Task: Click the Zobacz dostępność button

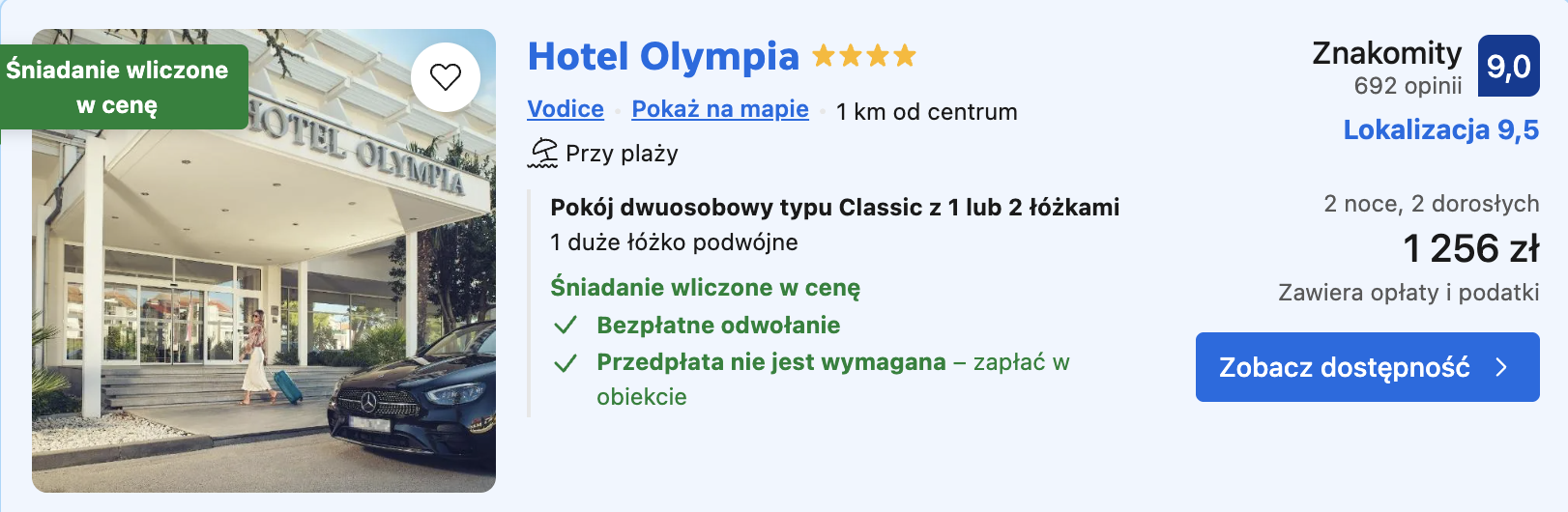Action: (x=1367, y=367)
